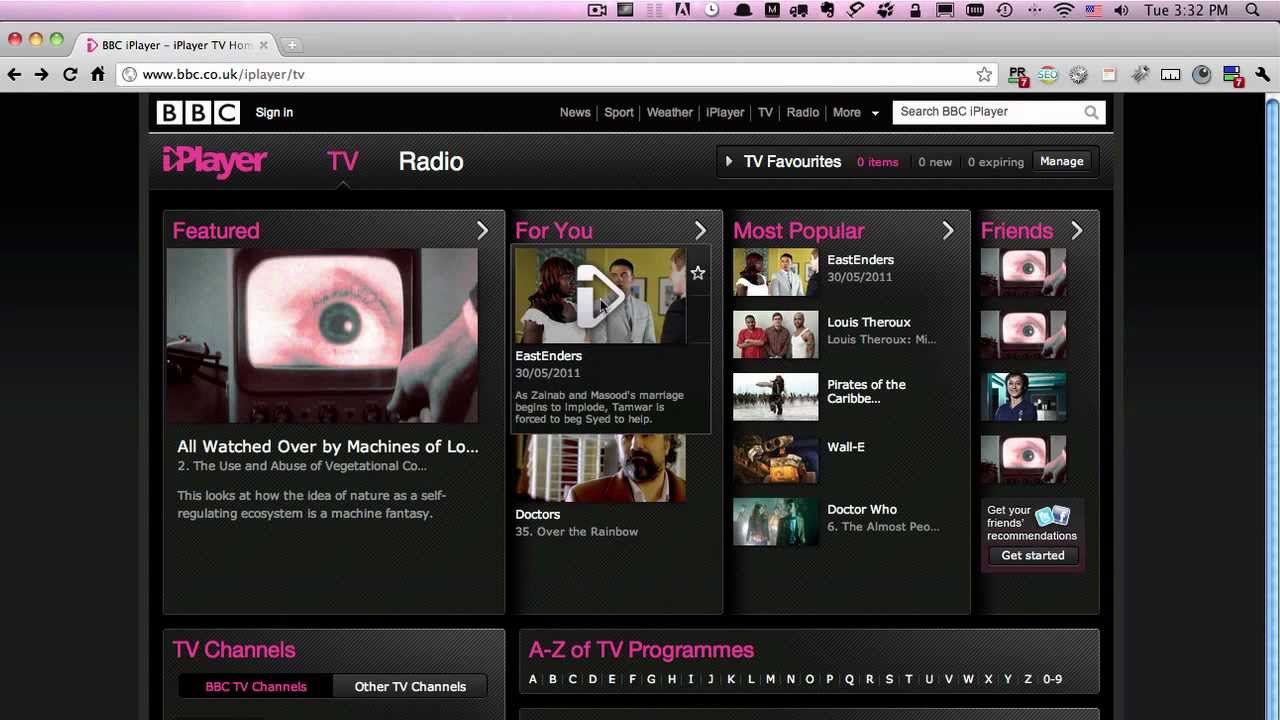Image resolution: width=1280 pixels, height=720 pixels.
Task: Open Radio link in the BBC top navigation
Action: click(x=803, y=112)
